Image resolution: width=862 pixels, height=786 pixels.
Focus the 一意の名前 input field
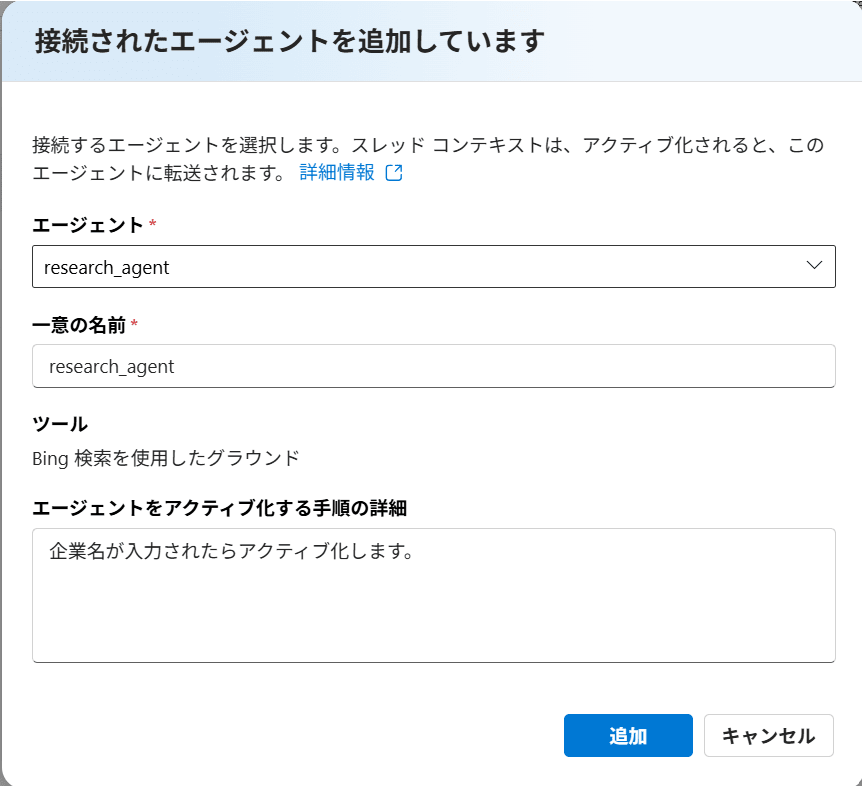pos(434,366)
